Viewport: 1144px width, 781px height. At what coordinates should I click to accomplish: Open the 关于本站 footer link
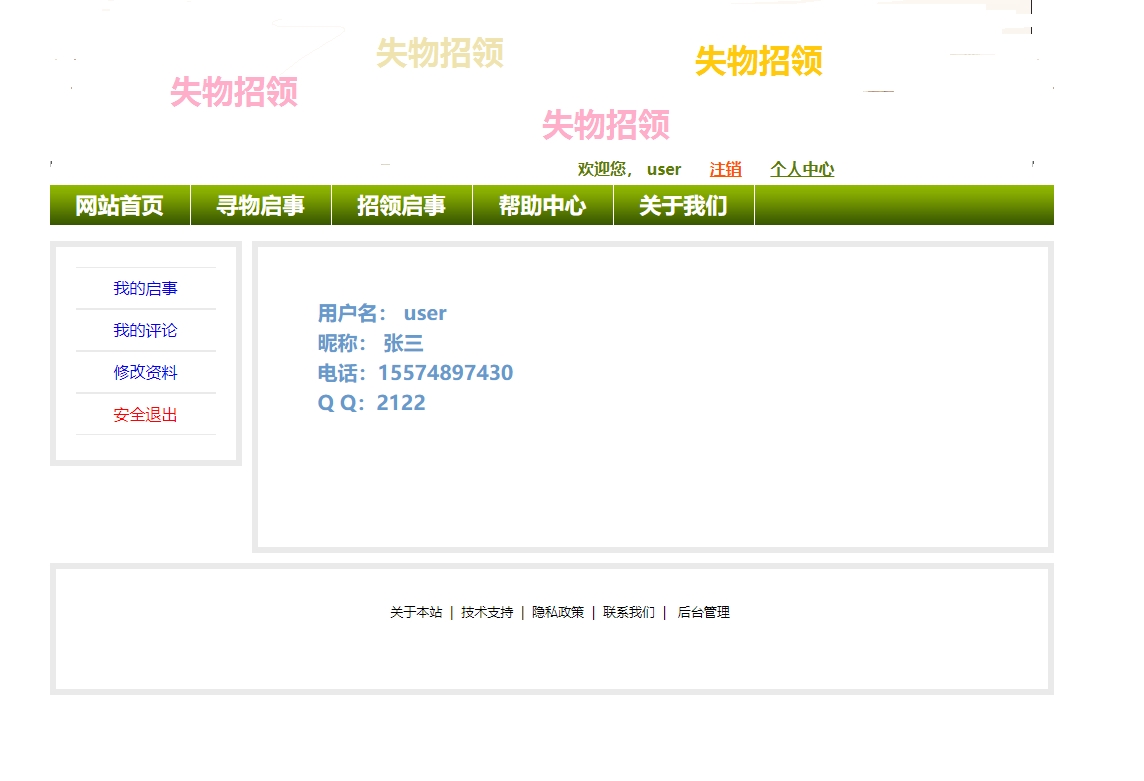[x=417, y=612]
